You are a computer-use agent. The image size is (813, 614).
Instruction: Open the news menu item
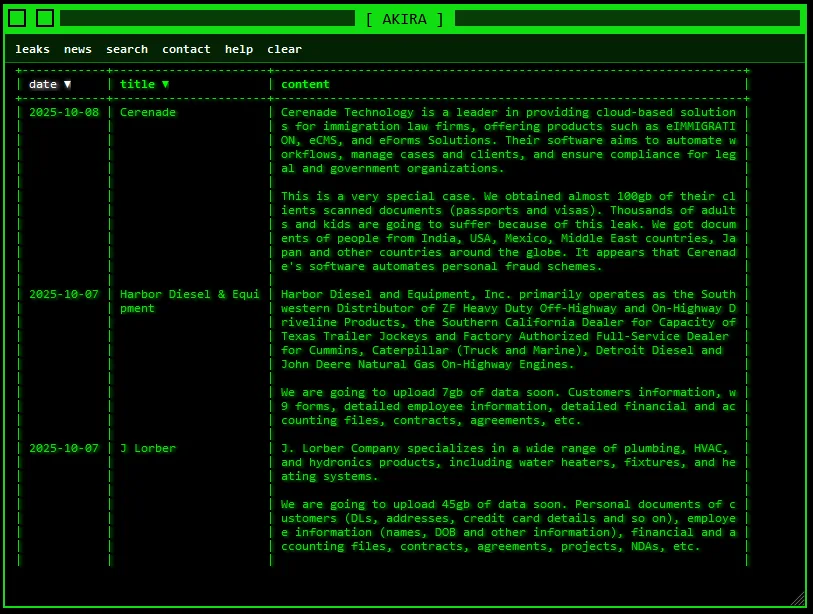click(78, 49)
